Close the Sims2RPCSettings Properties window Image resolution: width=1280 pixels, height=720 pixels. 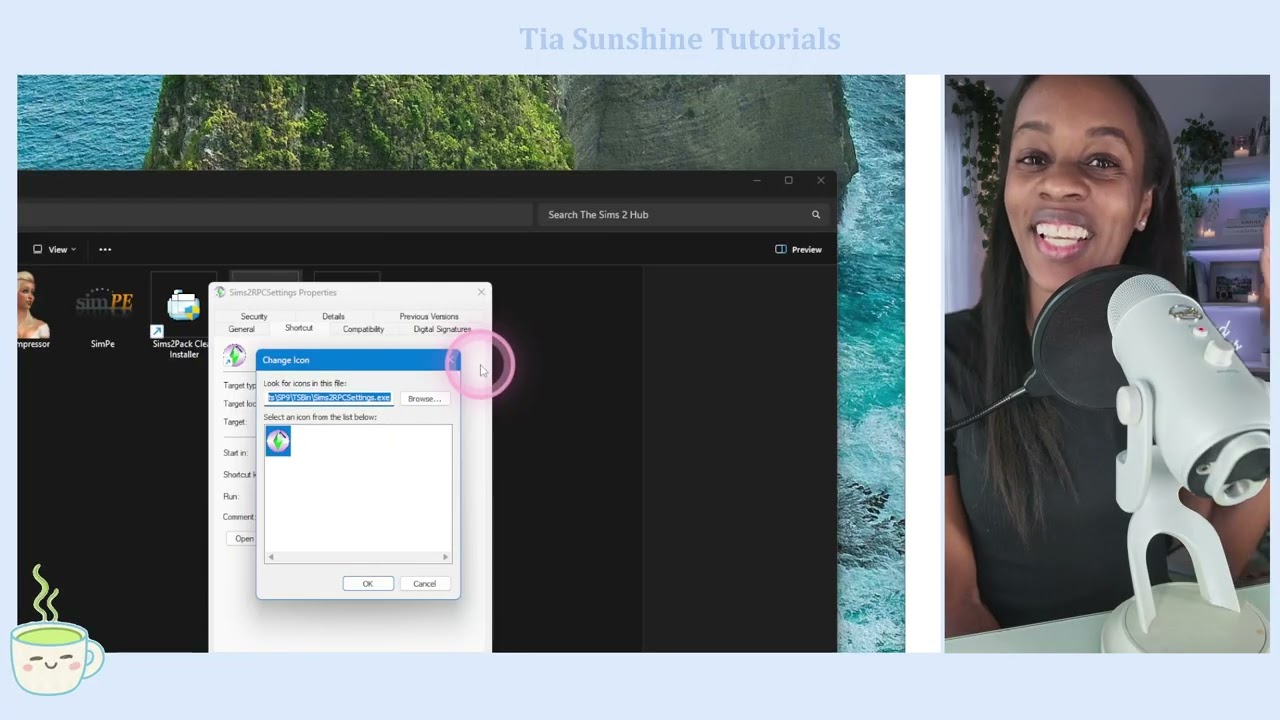pos(481,292)
